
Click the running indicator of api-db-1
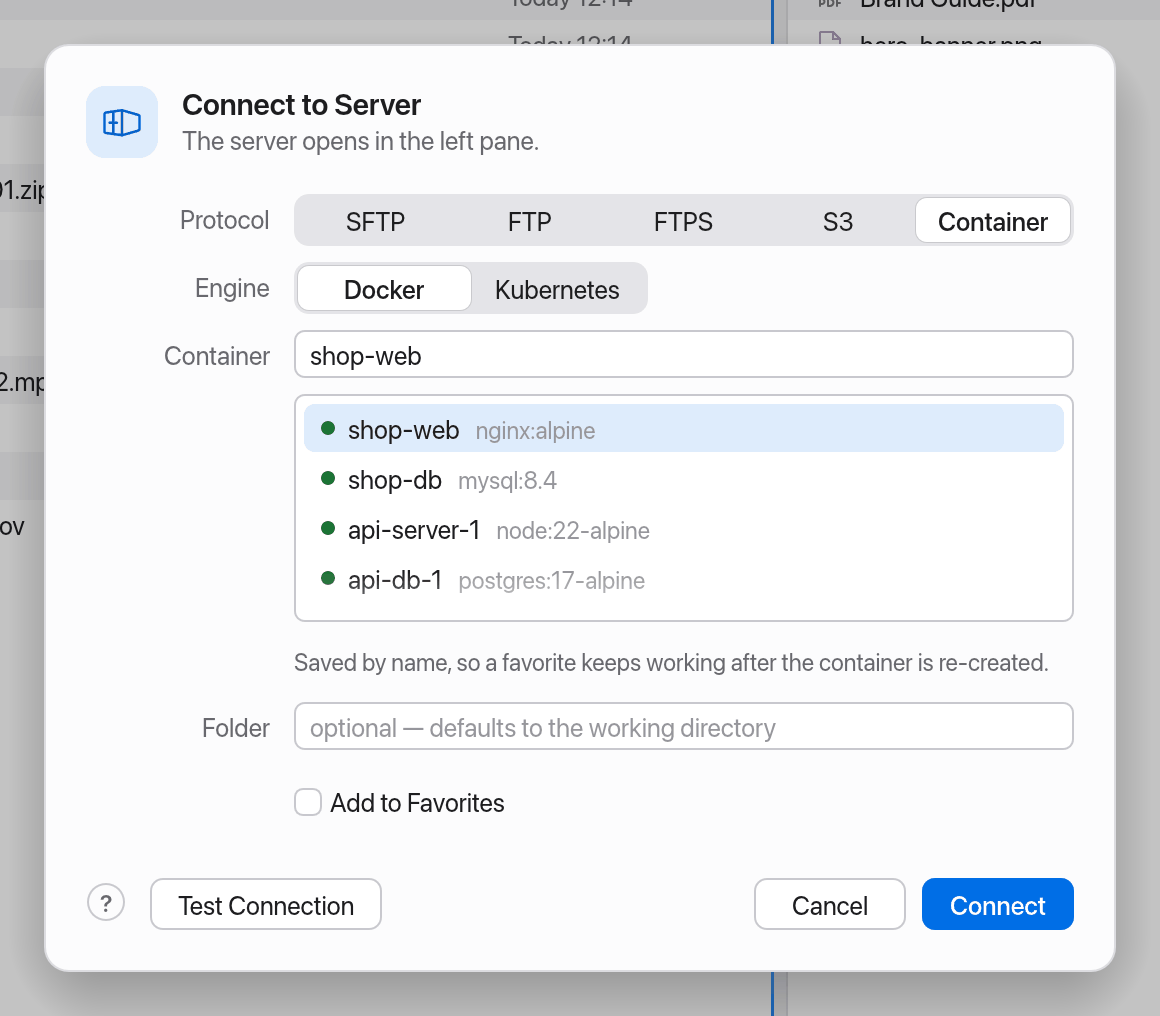click(328, 578)
